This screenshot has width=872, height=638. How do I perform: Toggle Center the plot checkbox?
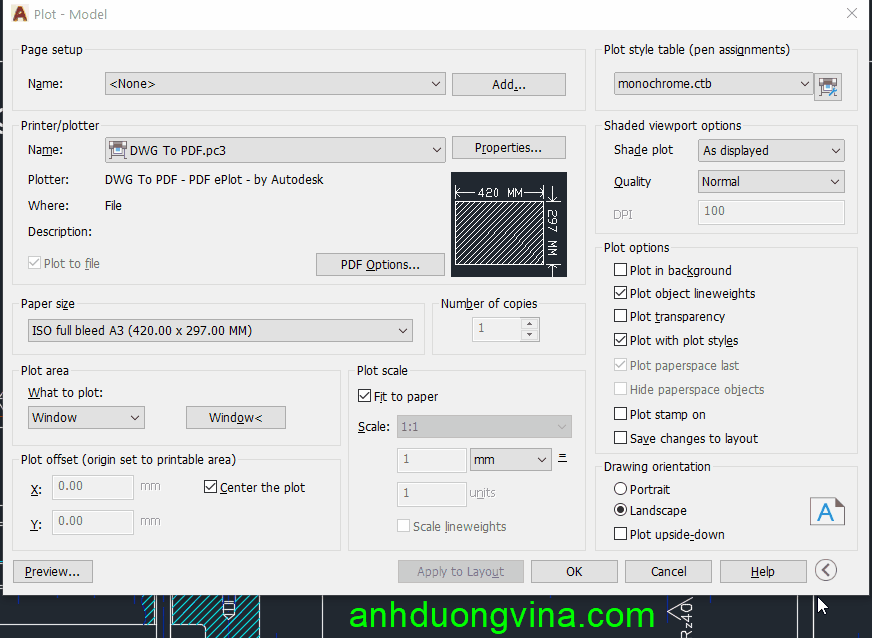210,487
